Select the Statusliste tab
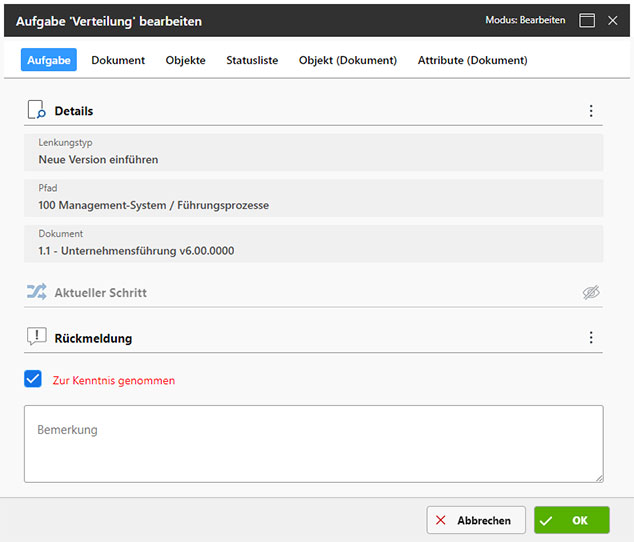The width and height of the screenshot is (634, 542). [x=252, y=60]
